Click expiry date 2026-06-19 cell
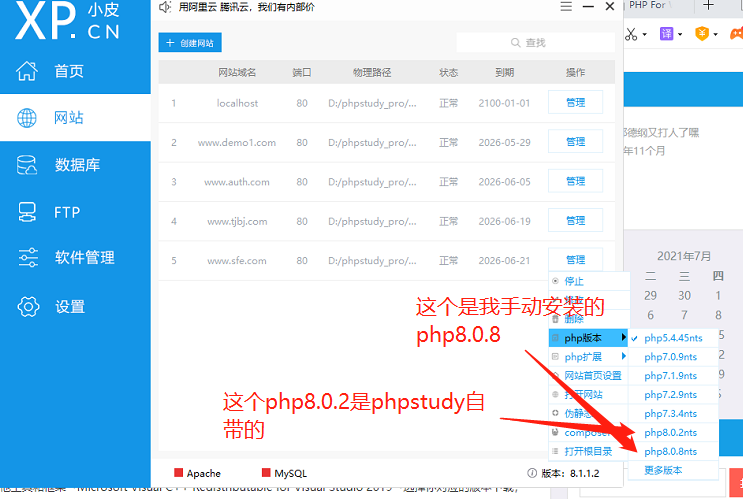This screenshot has height=499, width=743. (504, 221)
